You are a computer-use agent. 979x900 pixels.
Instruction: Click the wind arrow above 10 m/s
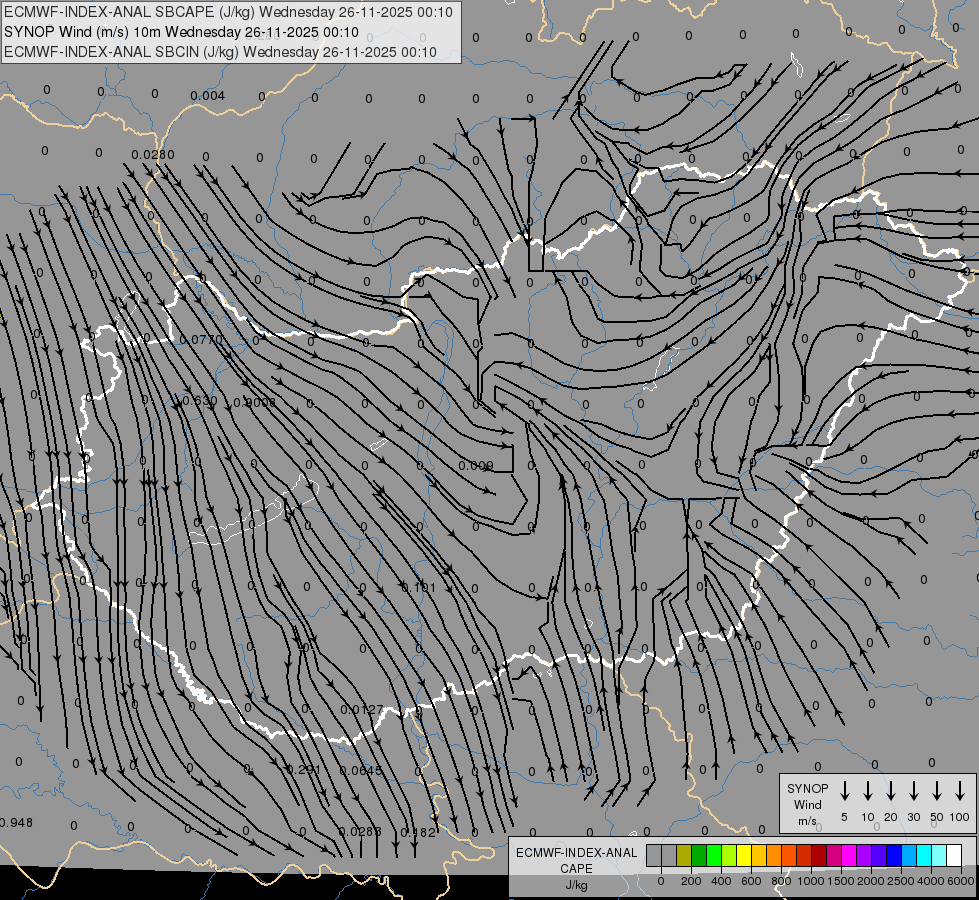[x=868, y=791]
